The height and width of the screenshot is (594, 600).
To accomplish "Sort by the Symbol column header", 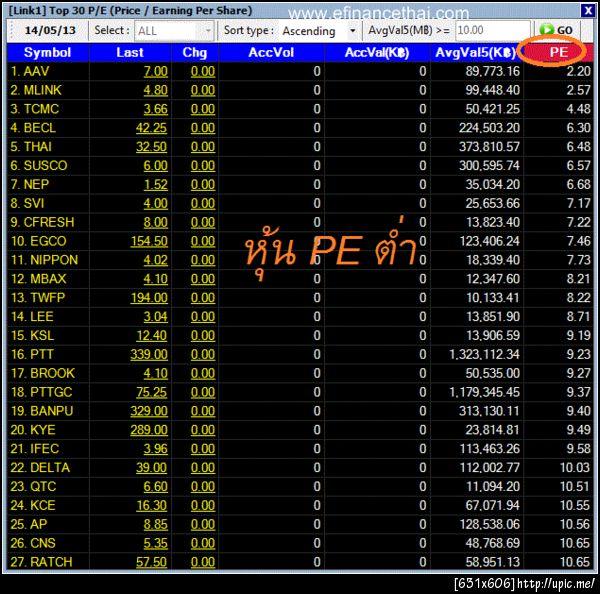I will [x=48, y=52].
